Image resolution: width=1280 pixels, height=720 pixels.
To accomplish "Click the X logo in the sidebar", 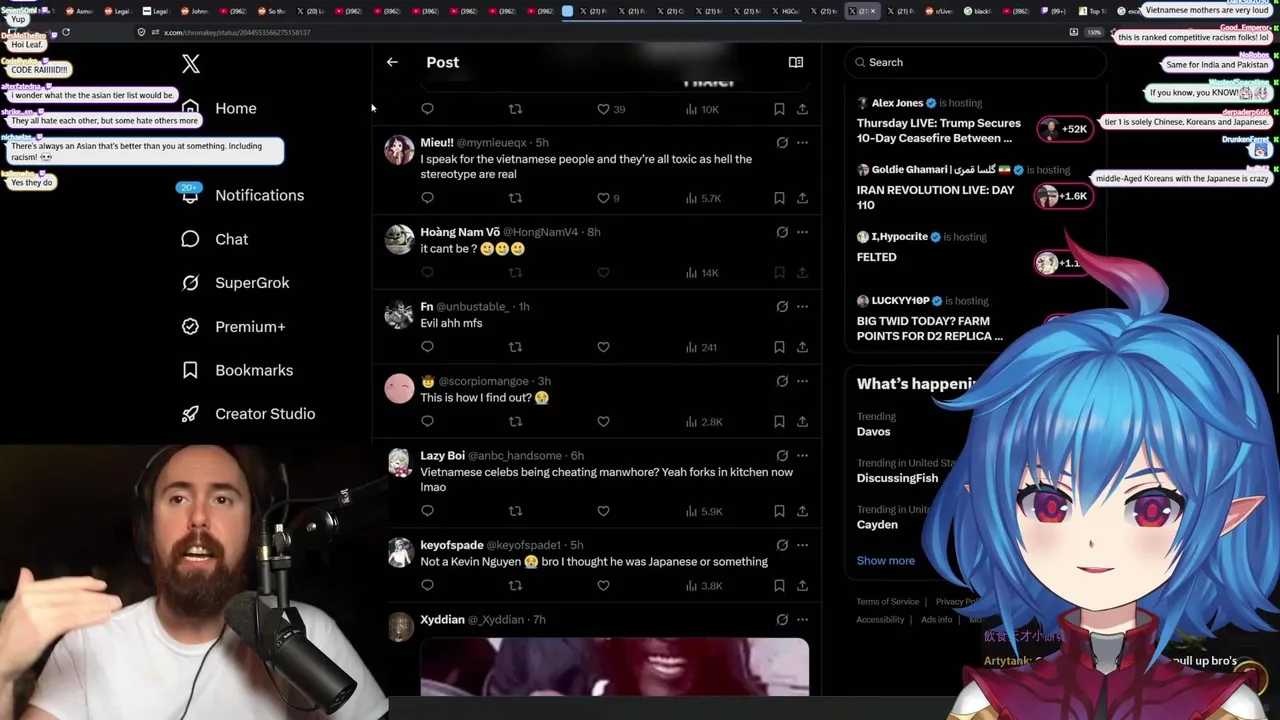I will (191, 64).
